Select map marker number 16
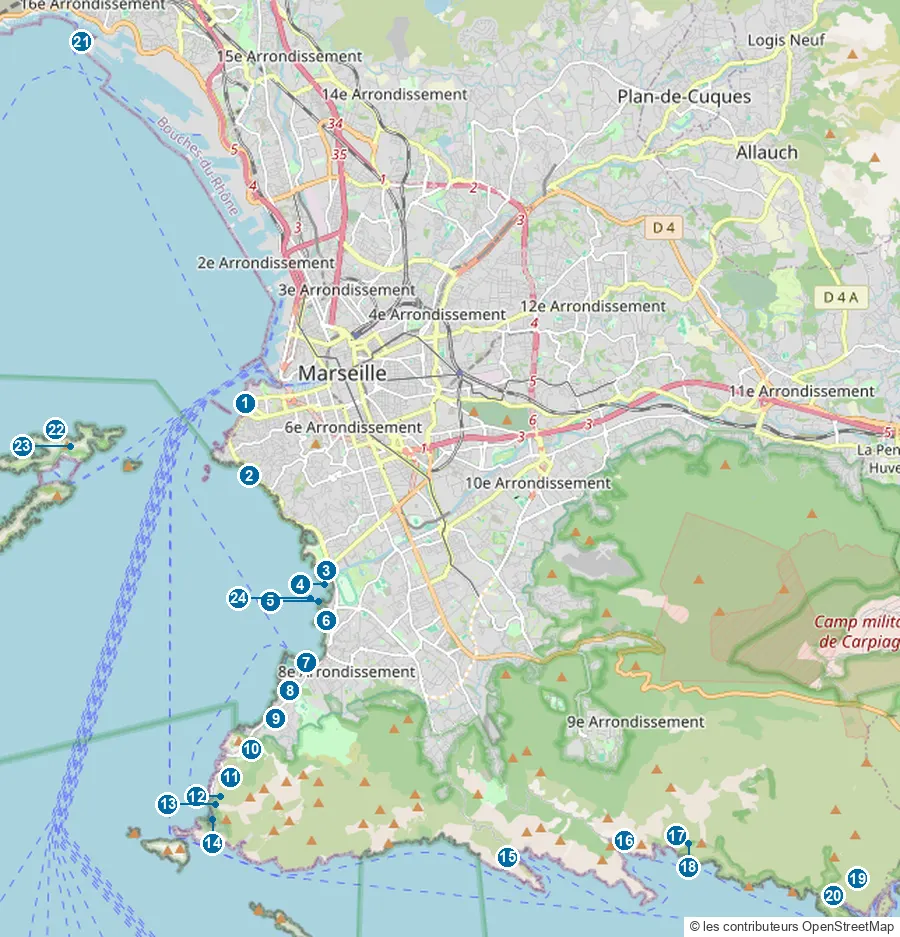The image size is (900, 937). point(625,841)
